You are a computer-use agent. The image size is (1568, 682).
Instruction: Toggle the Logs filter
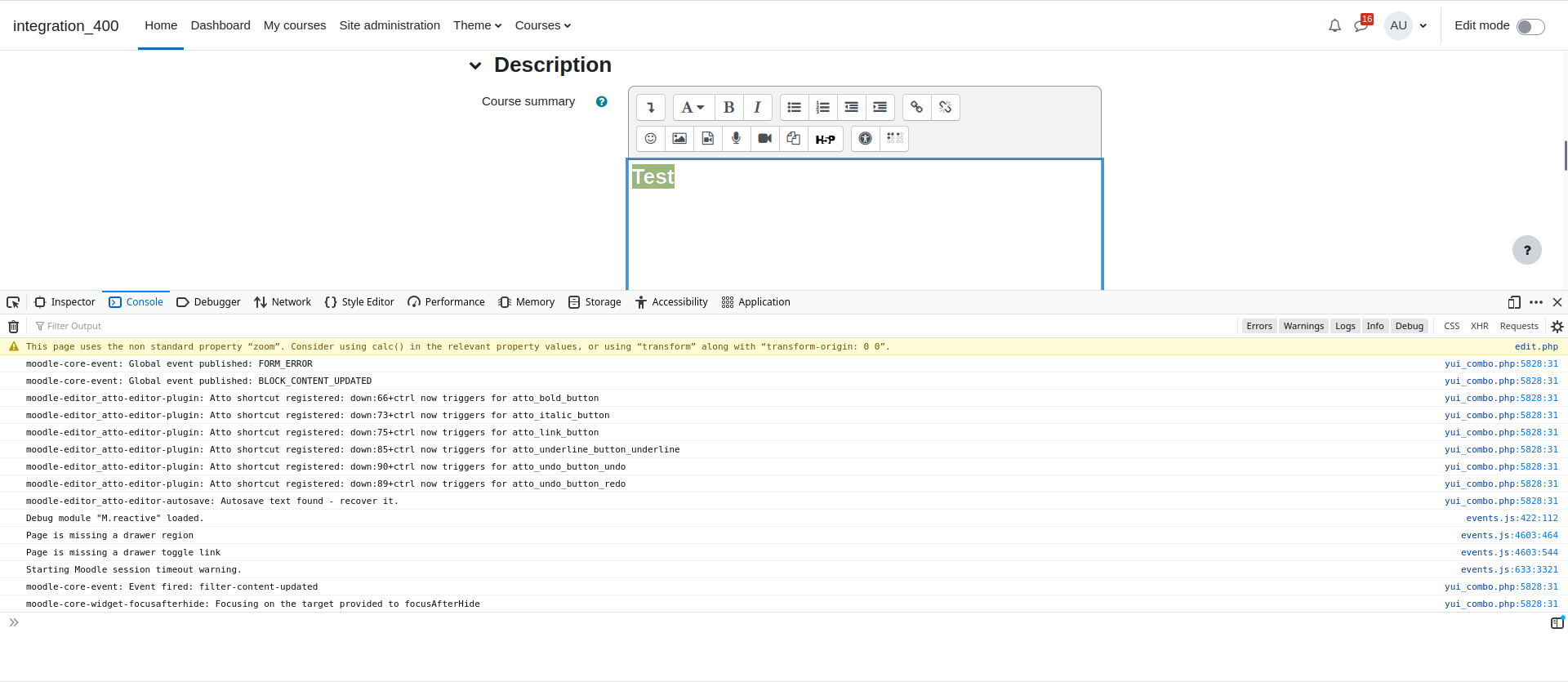click(1345, 326)
